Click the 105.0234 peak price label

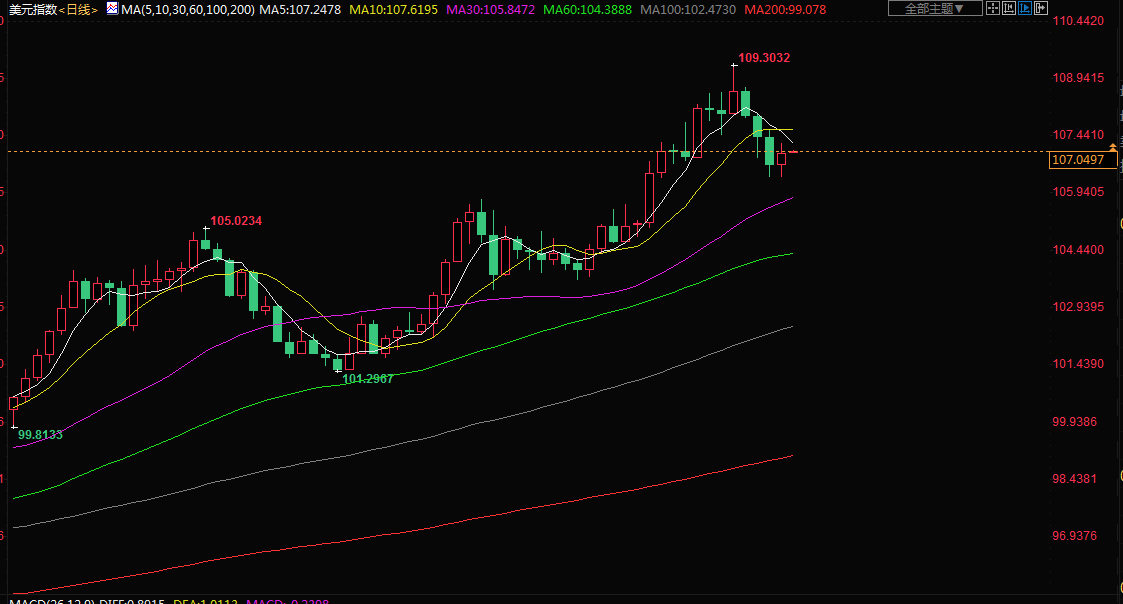click(236, 220)
